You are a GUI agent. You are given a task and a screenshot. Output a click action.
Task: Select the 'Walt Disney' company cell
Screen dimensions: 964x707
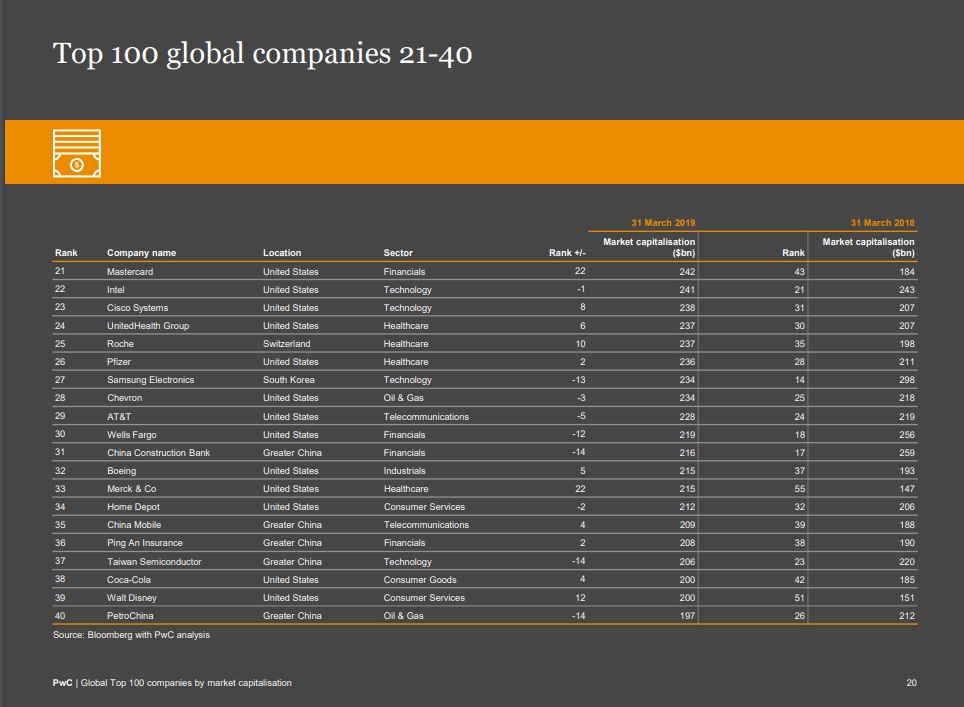[132, 598]
